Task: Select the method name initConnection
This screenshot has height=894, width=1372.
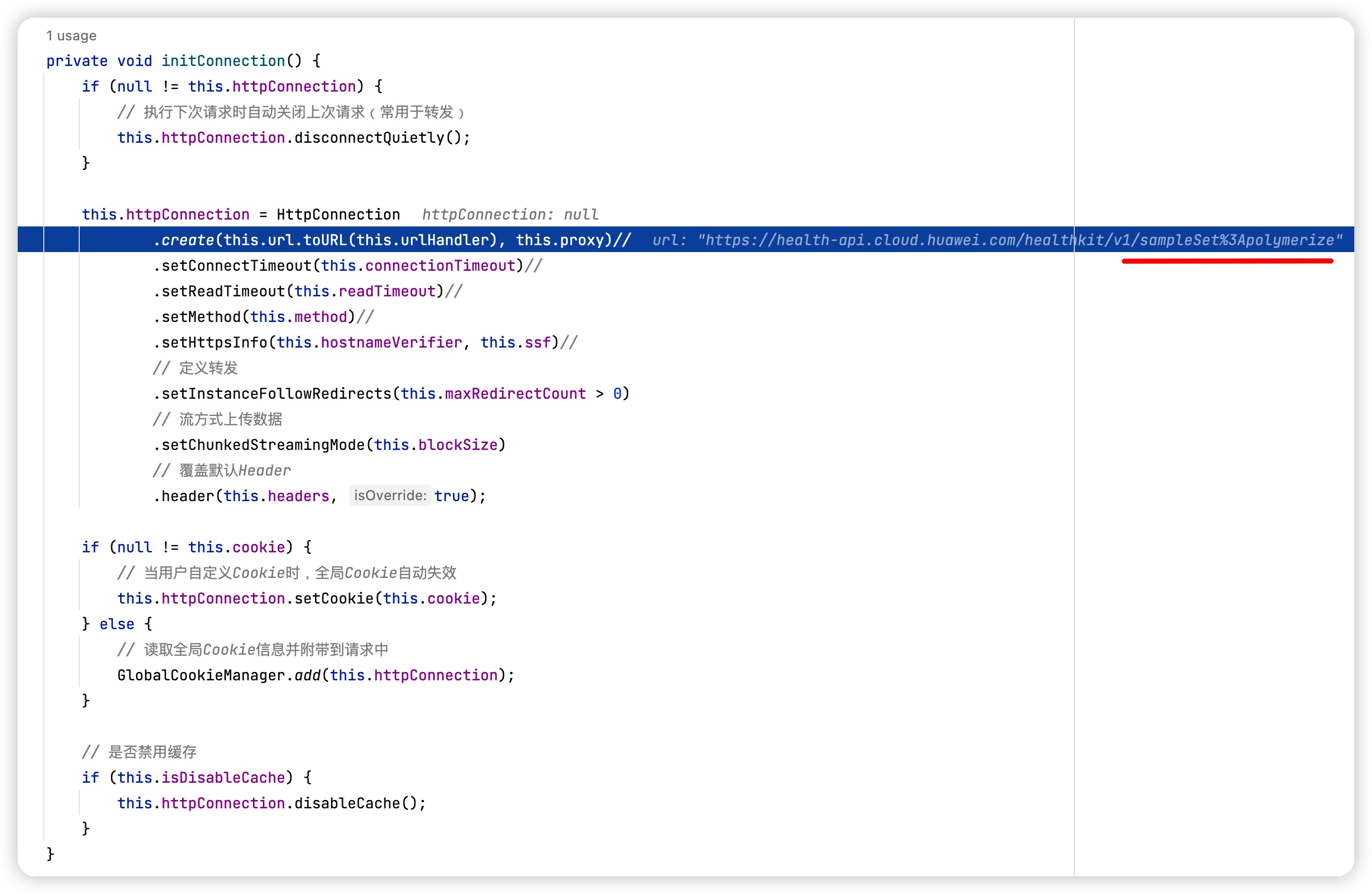Action: [x=224, y=61]
